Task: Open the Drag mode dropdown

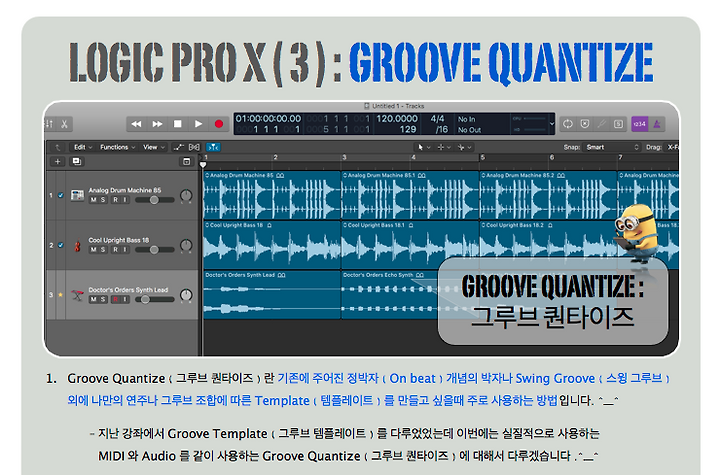Action: pos(672,147)
